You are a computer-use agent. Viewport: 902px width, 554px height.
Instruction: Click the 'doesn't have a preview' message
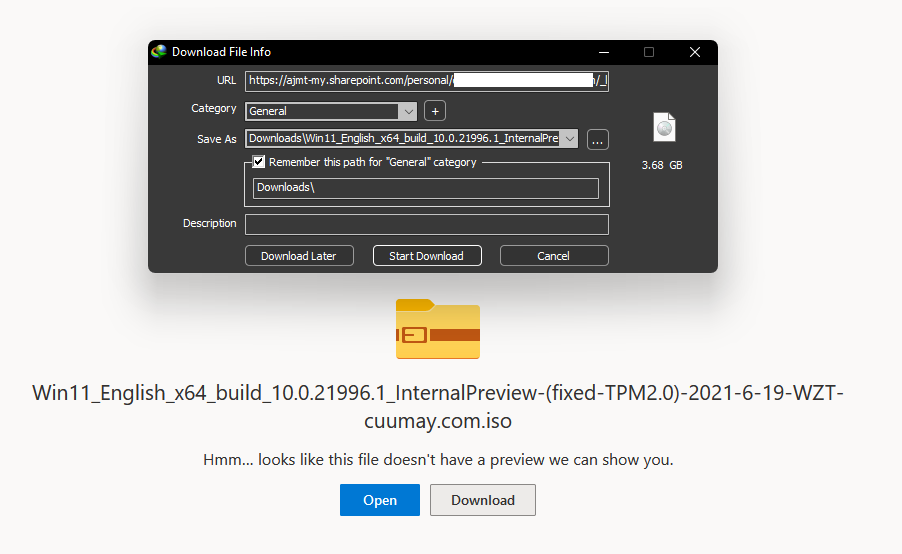coord(438,460)
